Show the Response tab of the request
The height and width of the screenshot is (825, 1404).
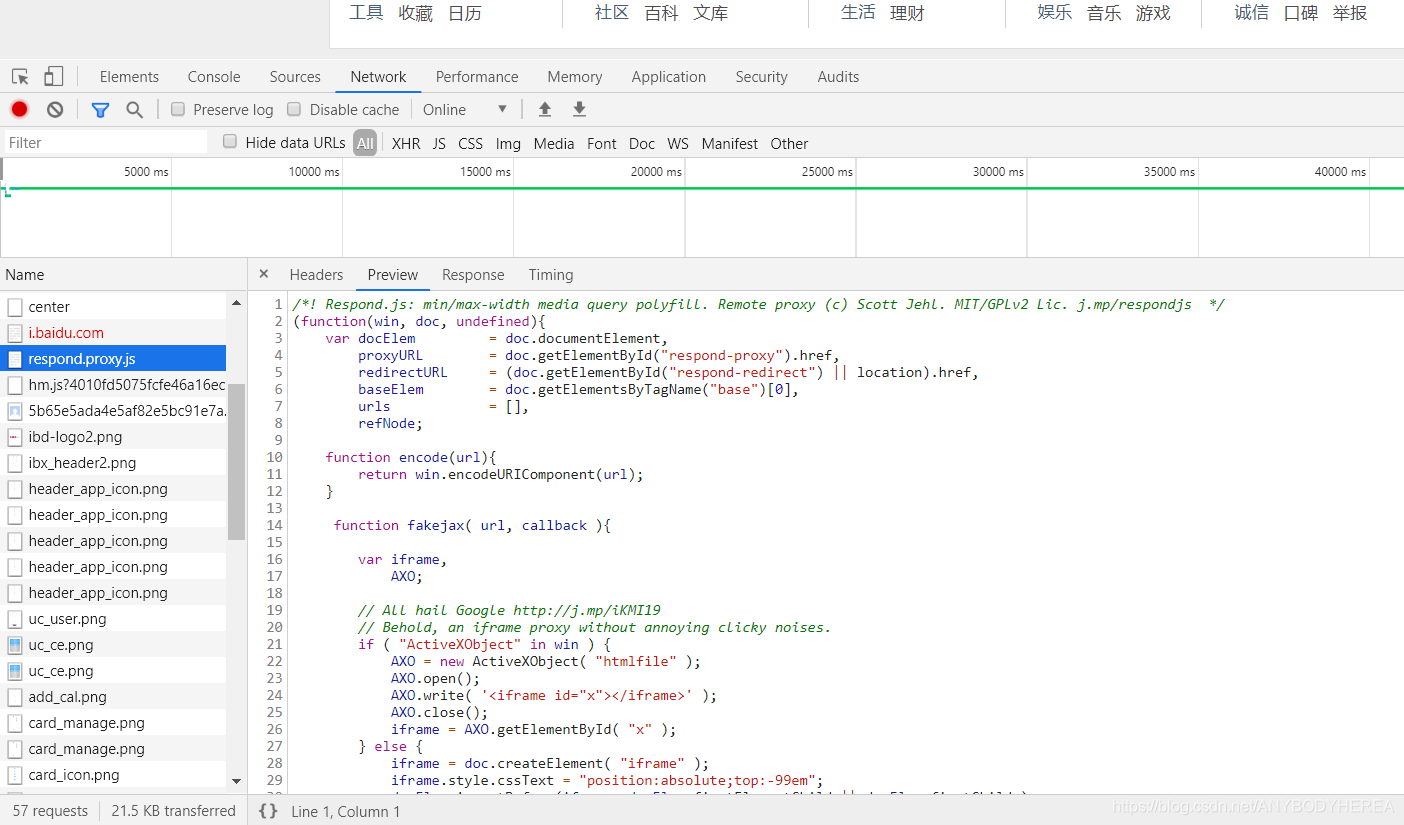[x=473, y=275]
